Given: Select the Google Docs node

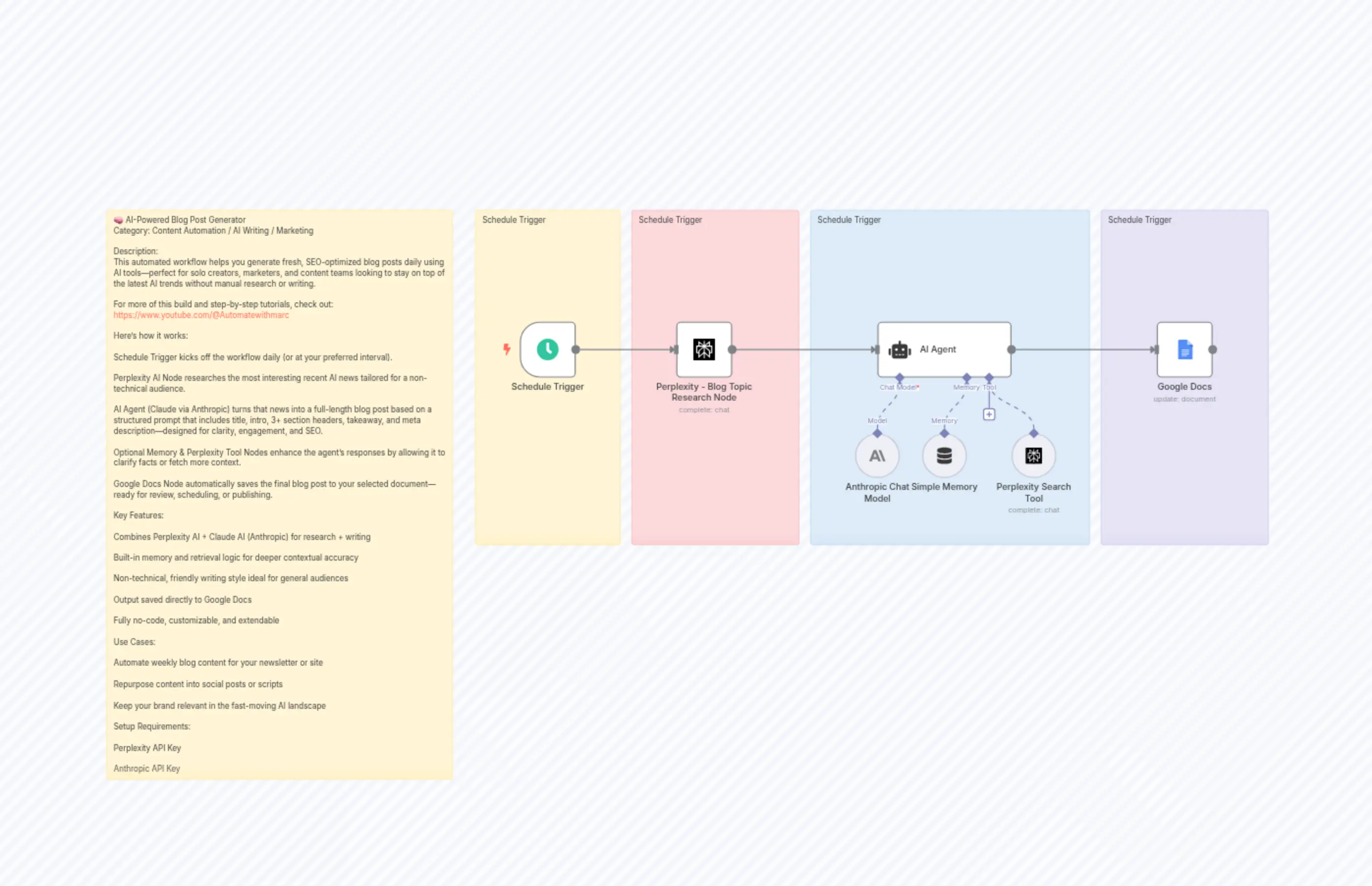Looking at the screenshot, I should [1184, 349].
